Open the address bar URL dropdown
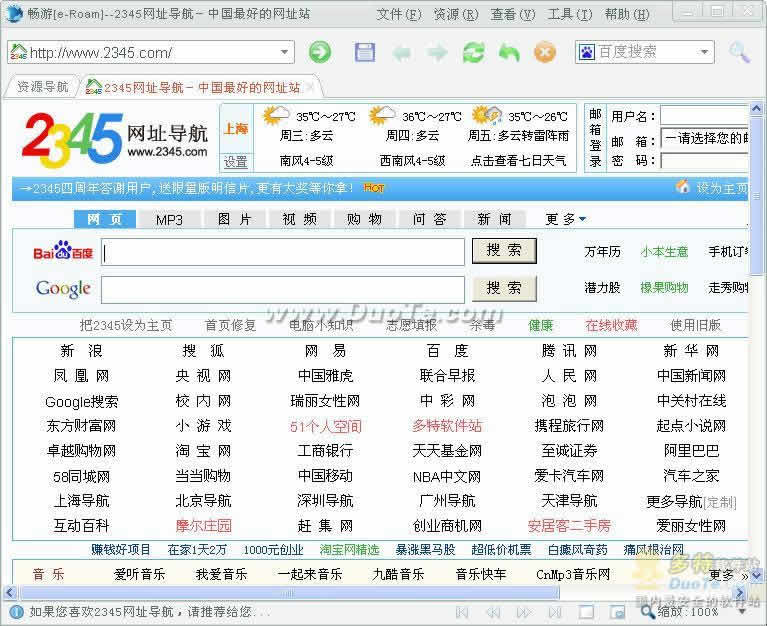Image resolution: width=767 pixels, height=626 pixels. [284, 52]
